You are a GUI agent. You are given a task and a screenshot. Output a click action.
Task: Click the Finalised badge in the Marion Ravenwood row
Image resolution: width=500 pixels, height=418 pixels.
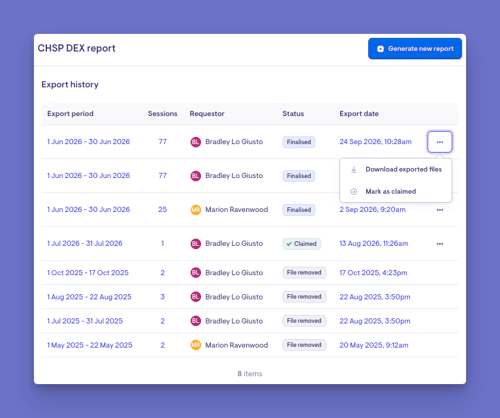pos(299,210)
